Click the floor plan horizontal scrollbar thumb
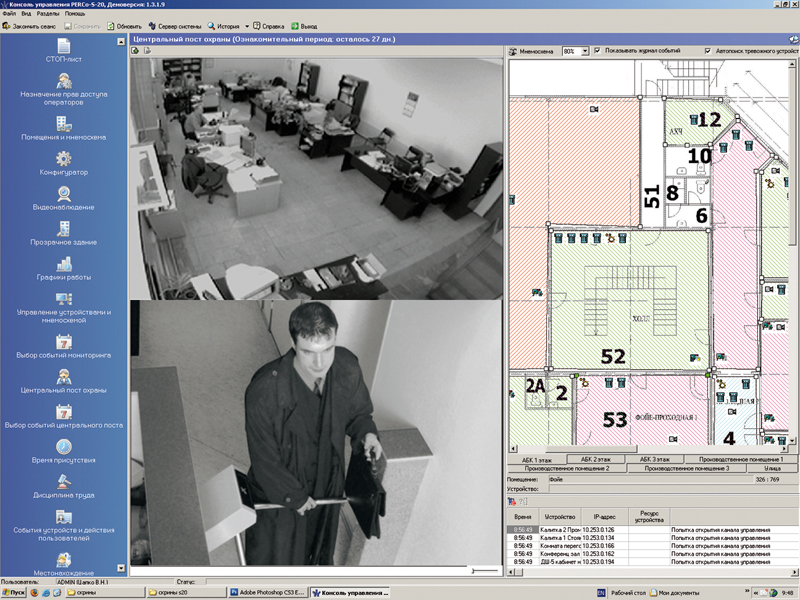Viewport: 800px width, 600px height. point(591,449)
